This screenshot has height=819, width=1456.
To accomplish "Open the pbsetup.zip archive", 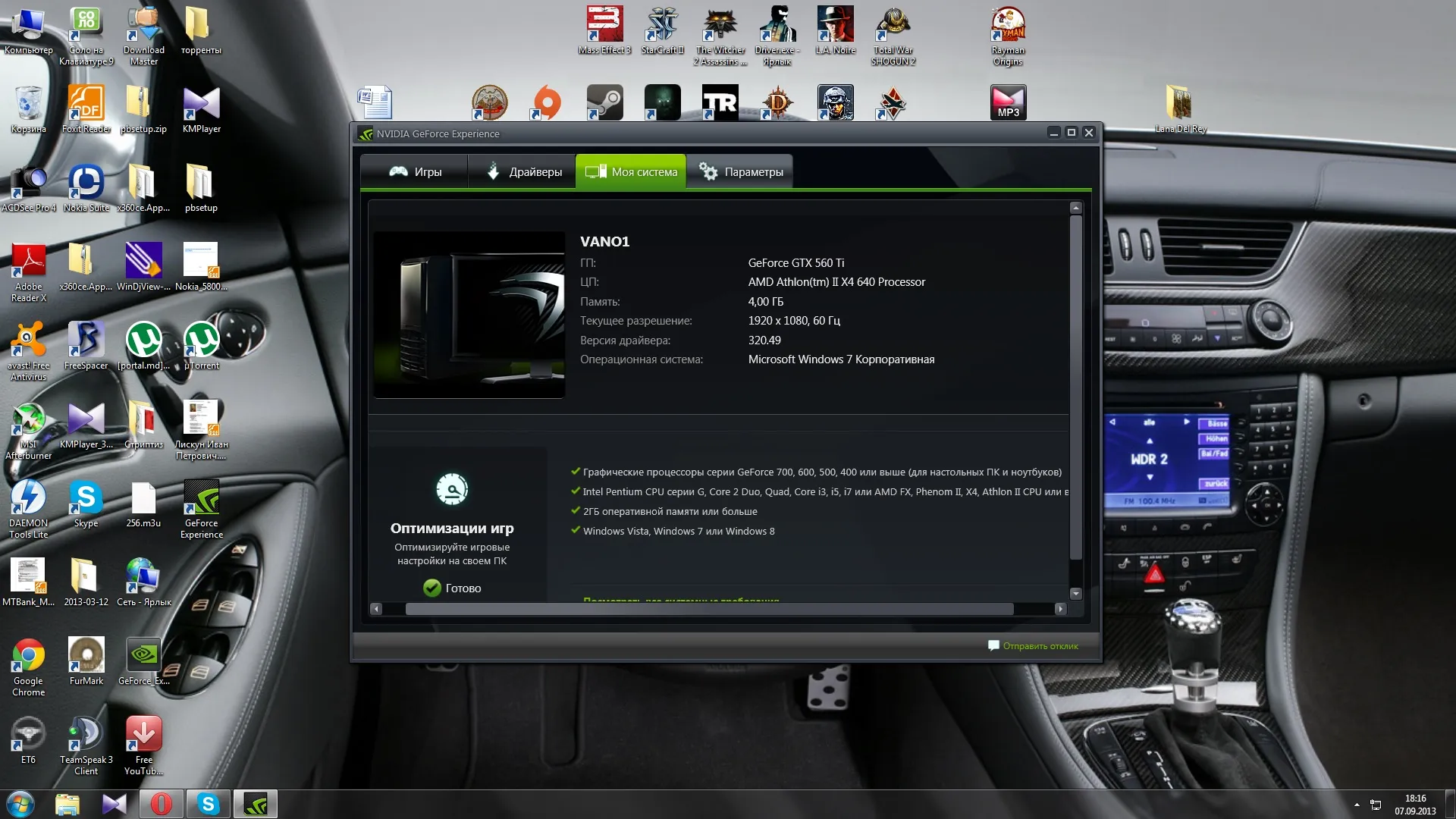I will click(143, 110).
